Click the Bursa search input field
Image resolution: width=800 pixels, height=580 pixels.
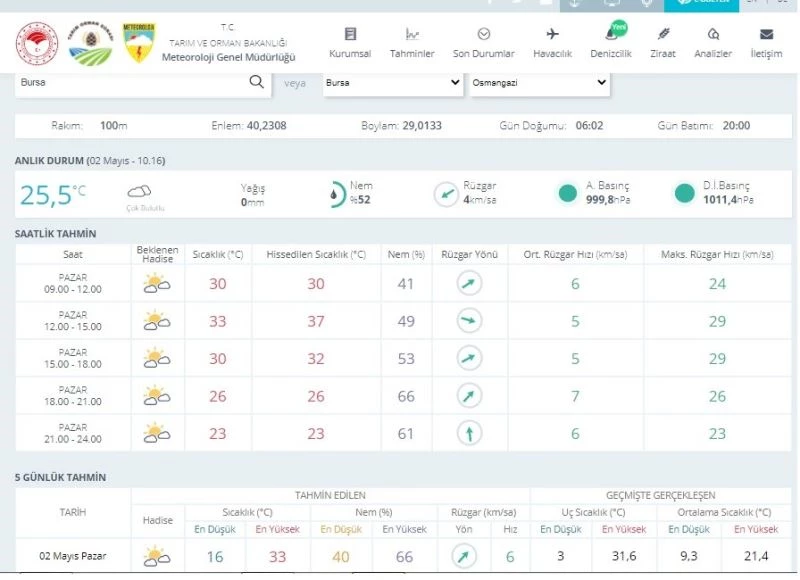pyautogui.click(x=130, y=83)
